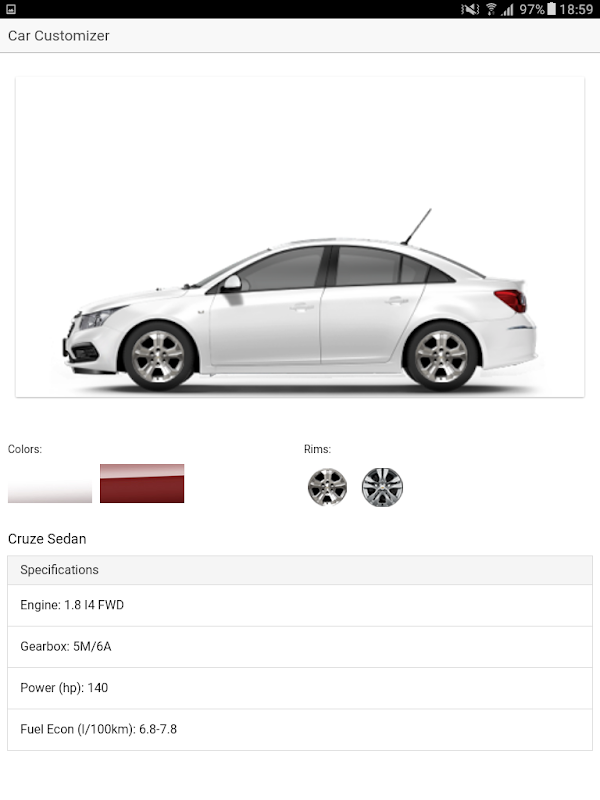This screenshot has width=600, height=800.
Task: Tap the battery status icon
Action: (552, 9)
